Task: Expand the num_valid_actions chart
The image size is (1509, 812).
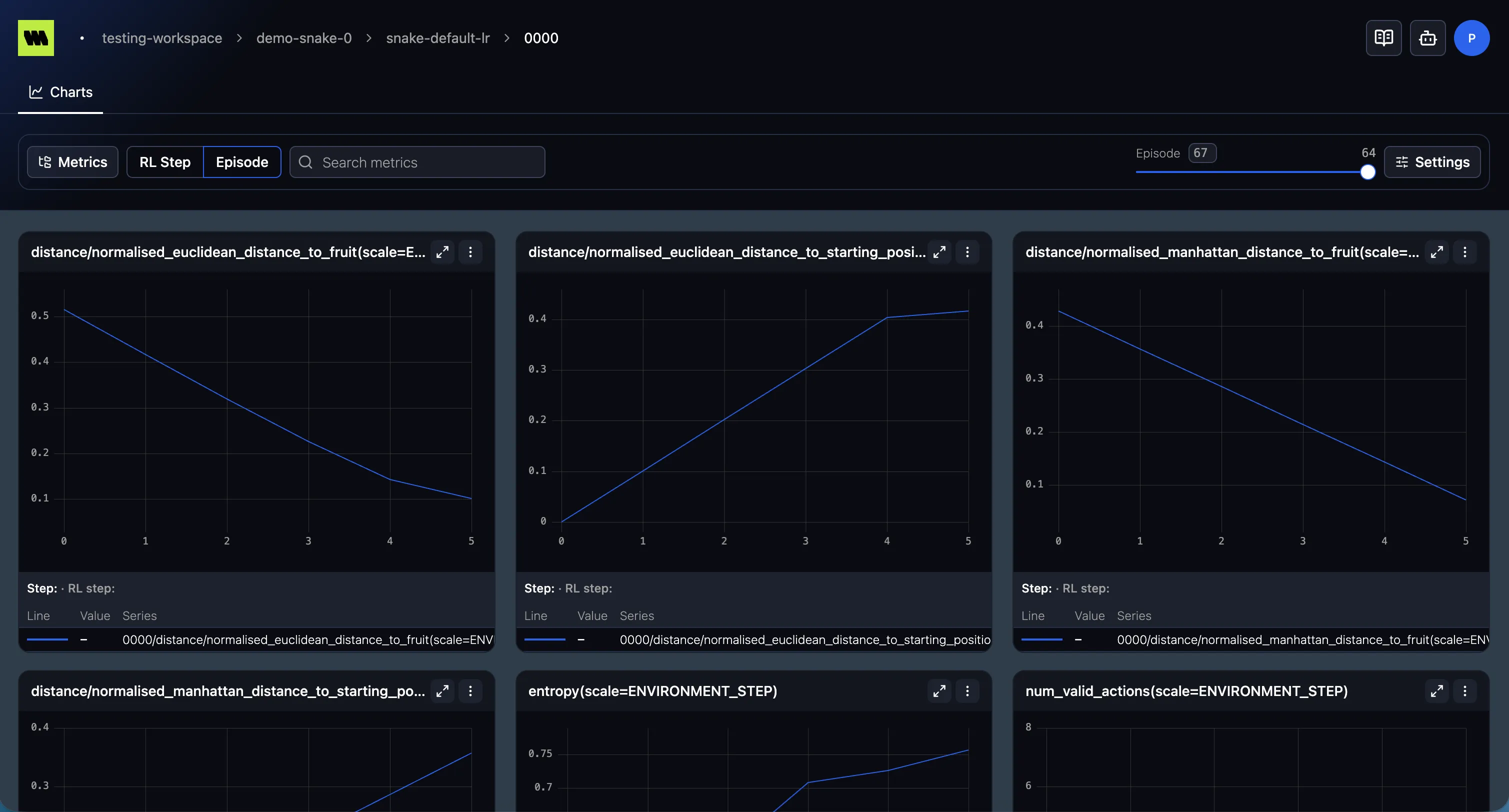Action: [1437, 691]
